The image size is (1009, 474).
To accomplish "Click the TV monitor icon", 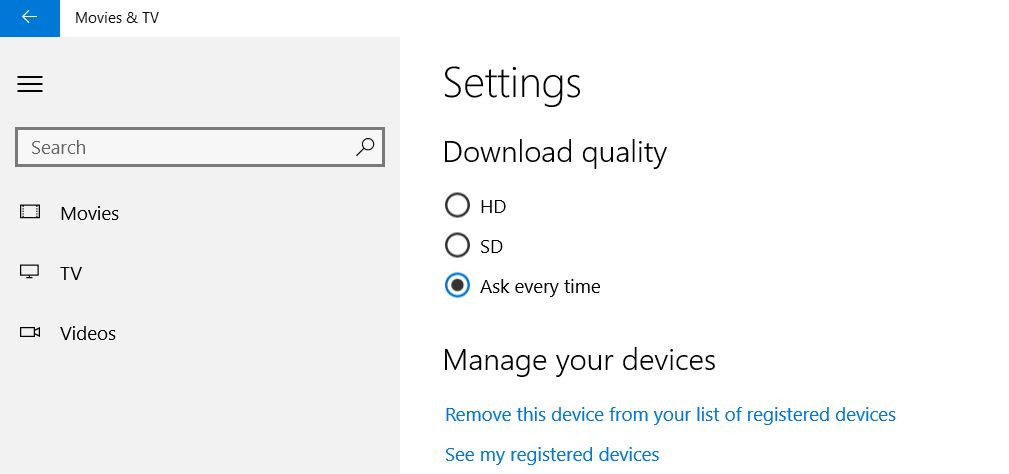I will point(30,272).
